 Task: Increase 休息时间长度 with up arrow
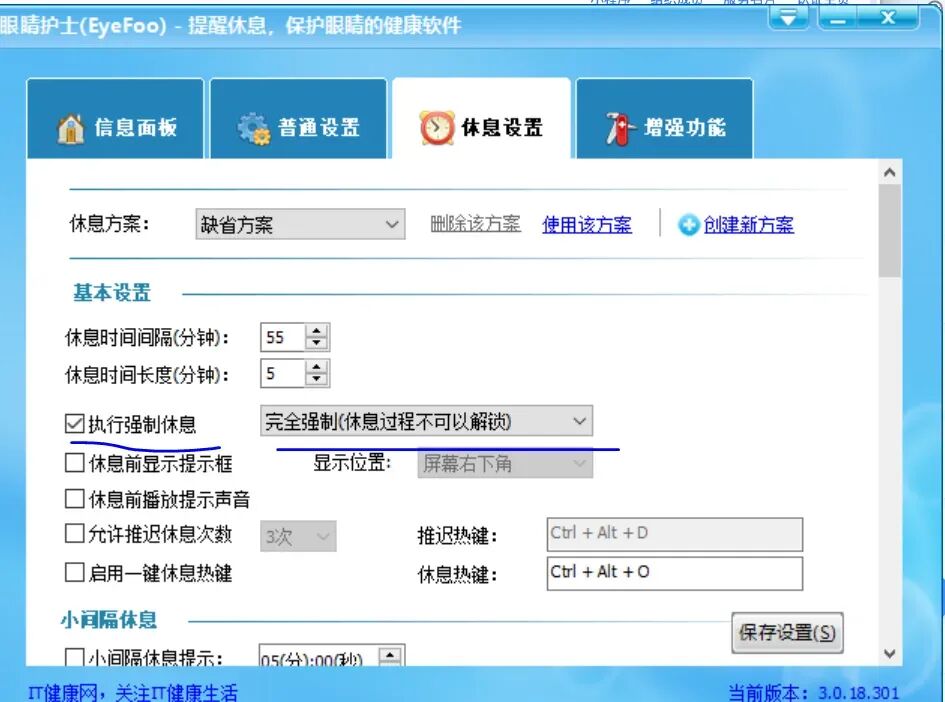317,367
